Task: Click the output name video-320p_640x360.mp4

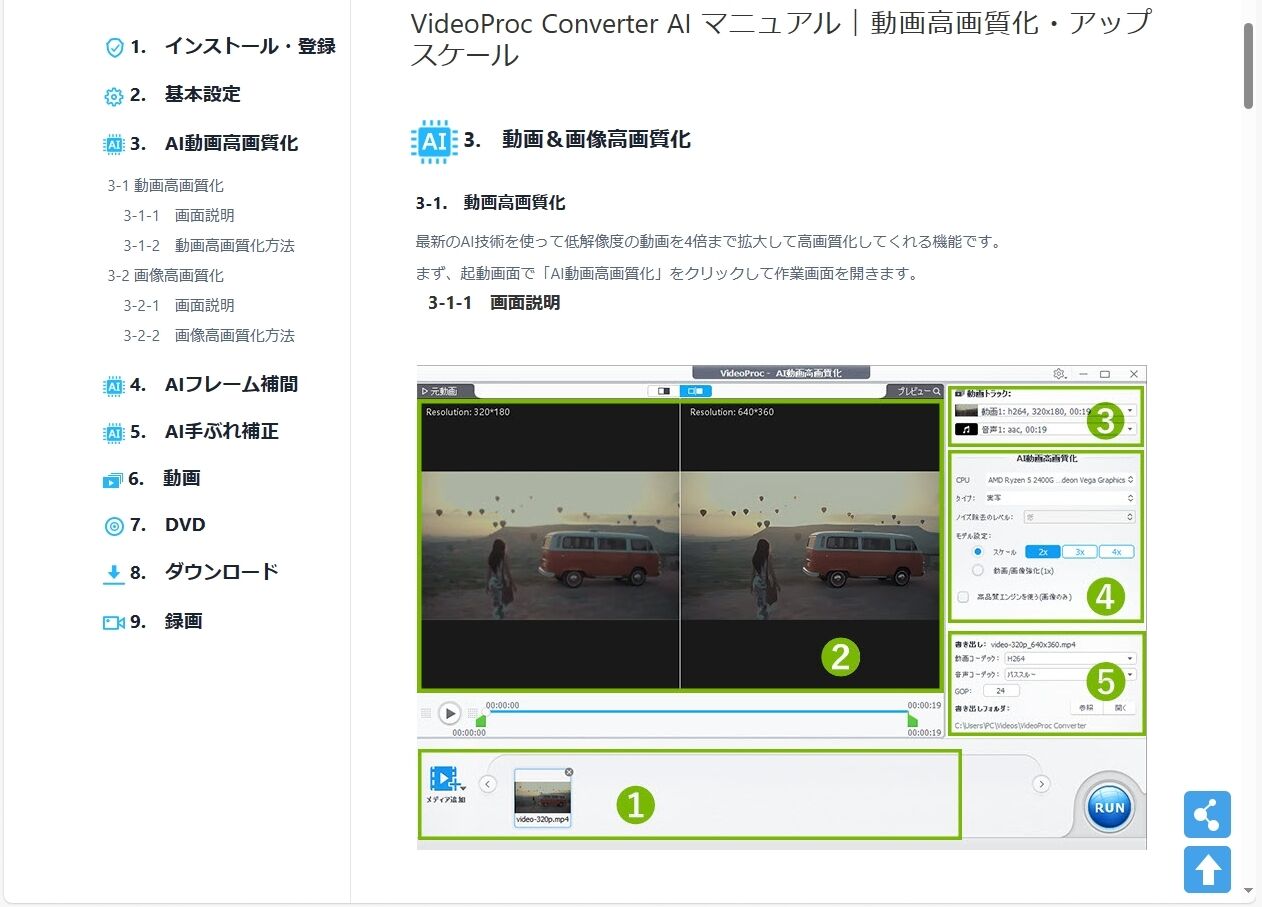Action: 1034,645
